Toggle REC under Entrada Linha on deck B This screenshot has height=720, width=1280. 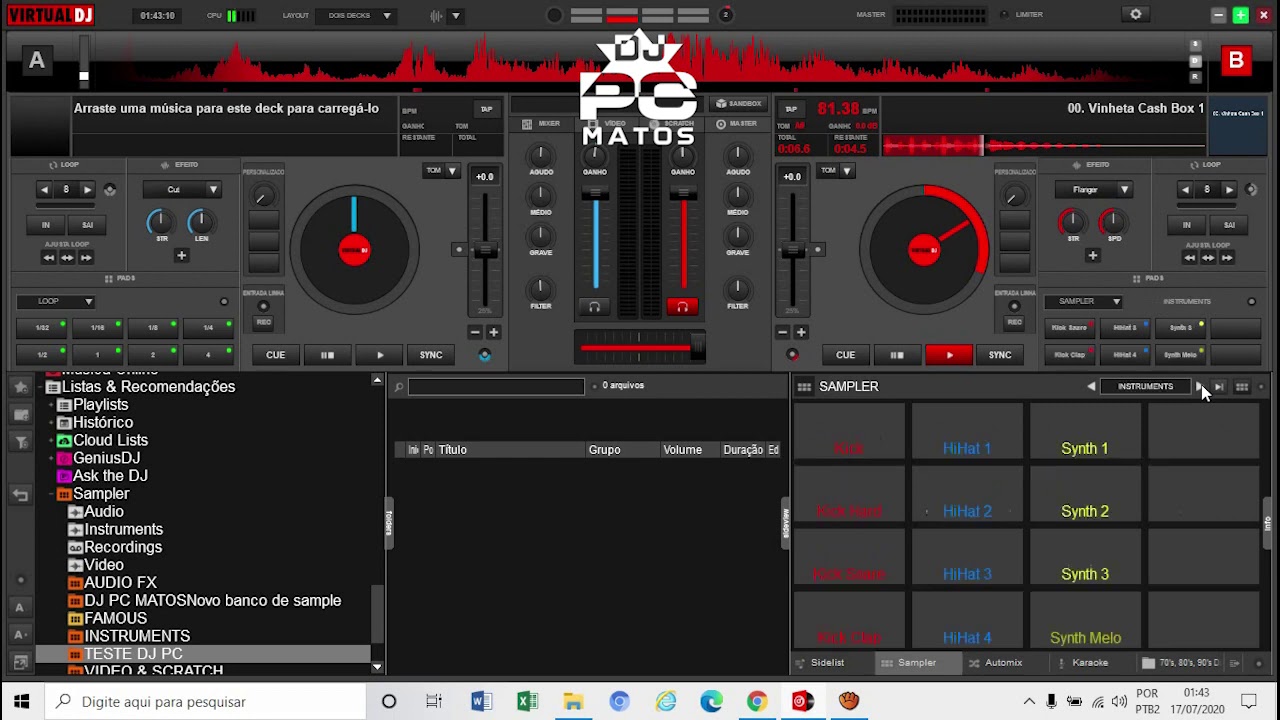tap(1014, 322)
